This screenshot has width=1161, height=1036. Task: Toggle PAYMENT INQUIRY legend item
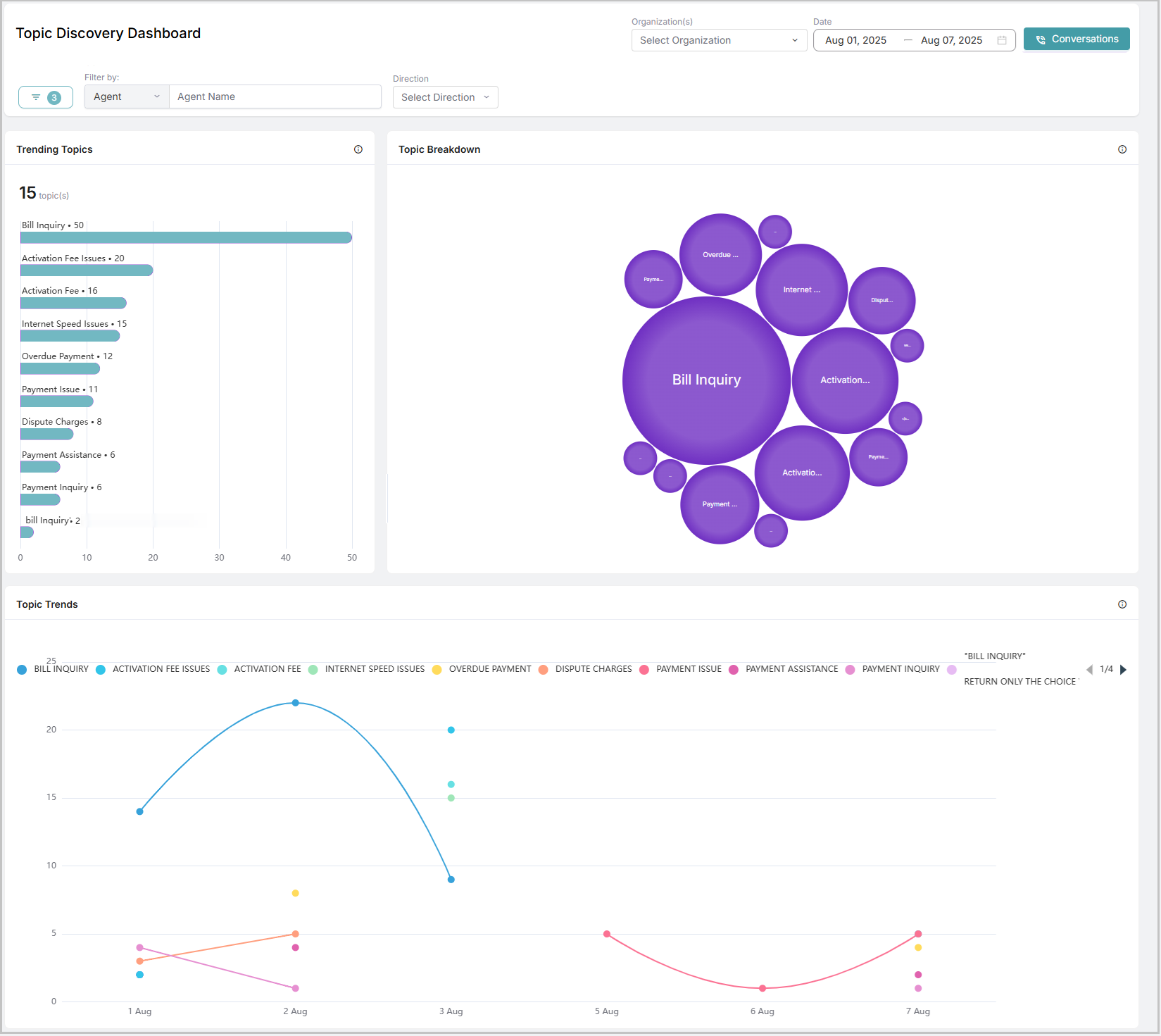coord(893,669)
